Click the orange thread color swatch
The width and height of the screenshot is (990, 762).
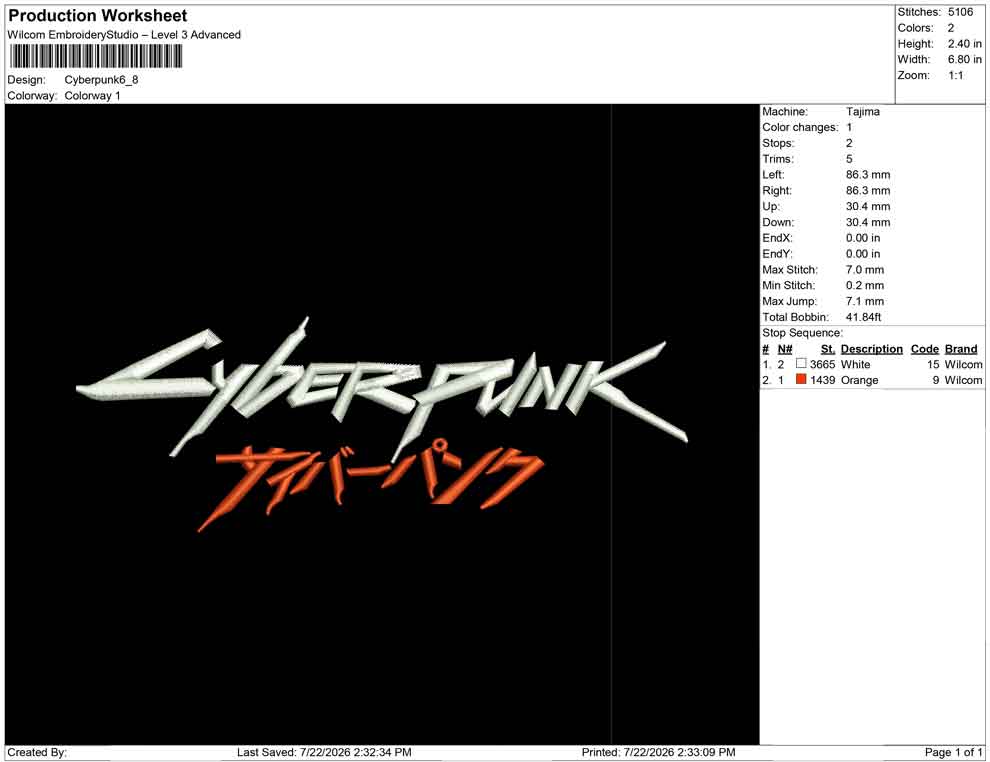(x=801, y=379)
